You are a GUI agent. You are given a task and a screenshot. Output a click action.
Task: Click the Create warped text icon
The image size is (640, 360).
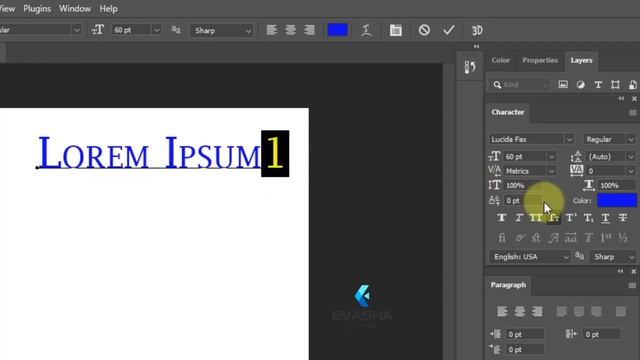pyautogui.click(x=366, y=30)
